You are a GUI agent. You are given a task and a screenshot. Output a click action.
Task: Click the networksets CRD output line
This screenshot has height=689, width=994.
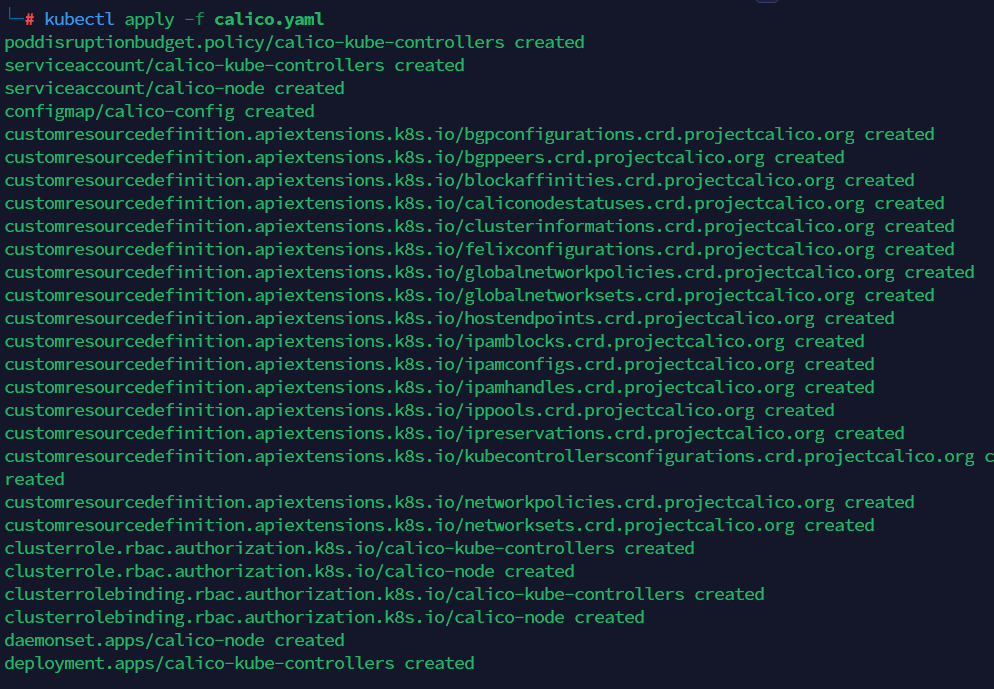pos(439,525)
